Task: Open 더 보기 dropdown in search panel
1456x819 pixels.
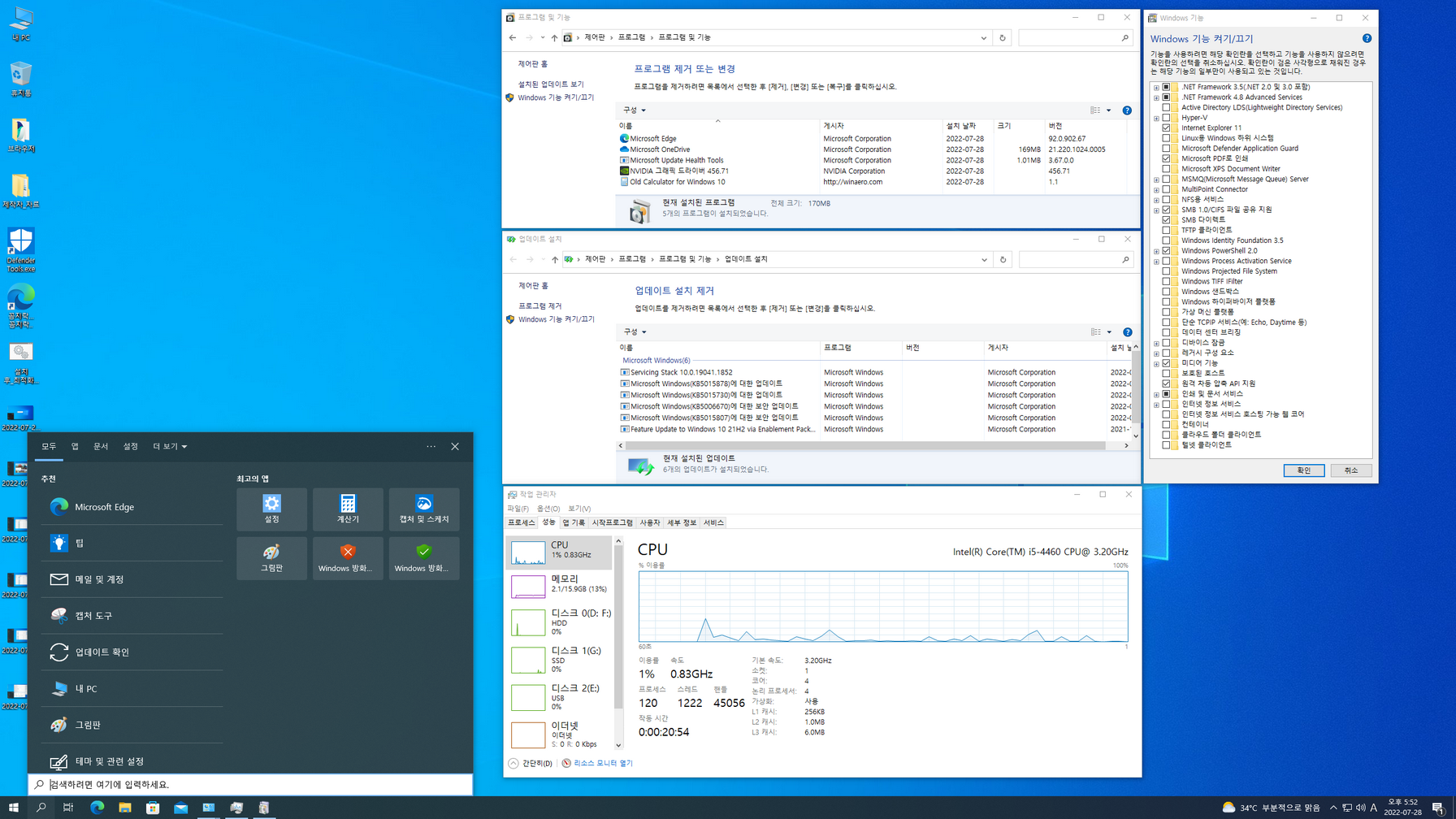Action: 170,447
